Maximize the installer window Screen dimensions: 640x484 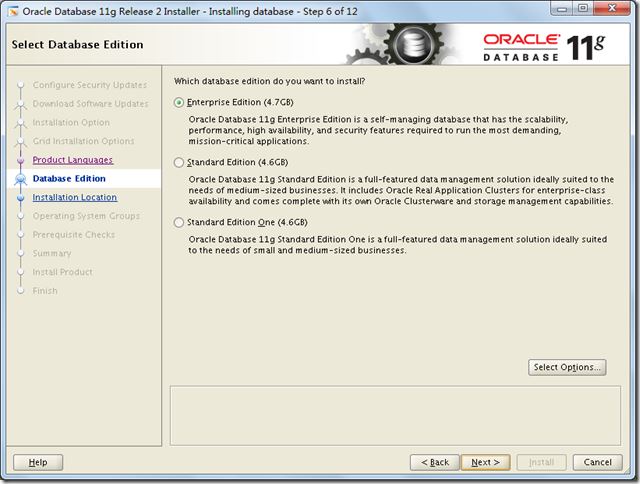point(583,9)
